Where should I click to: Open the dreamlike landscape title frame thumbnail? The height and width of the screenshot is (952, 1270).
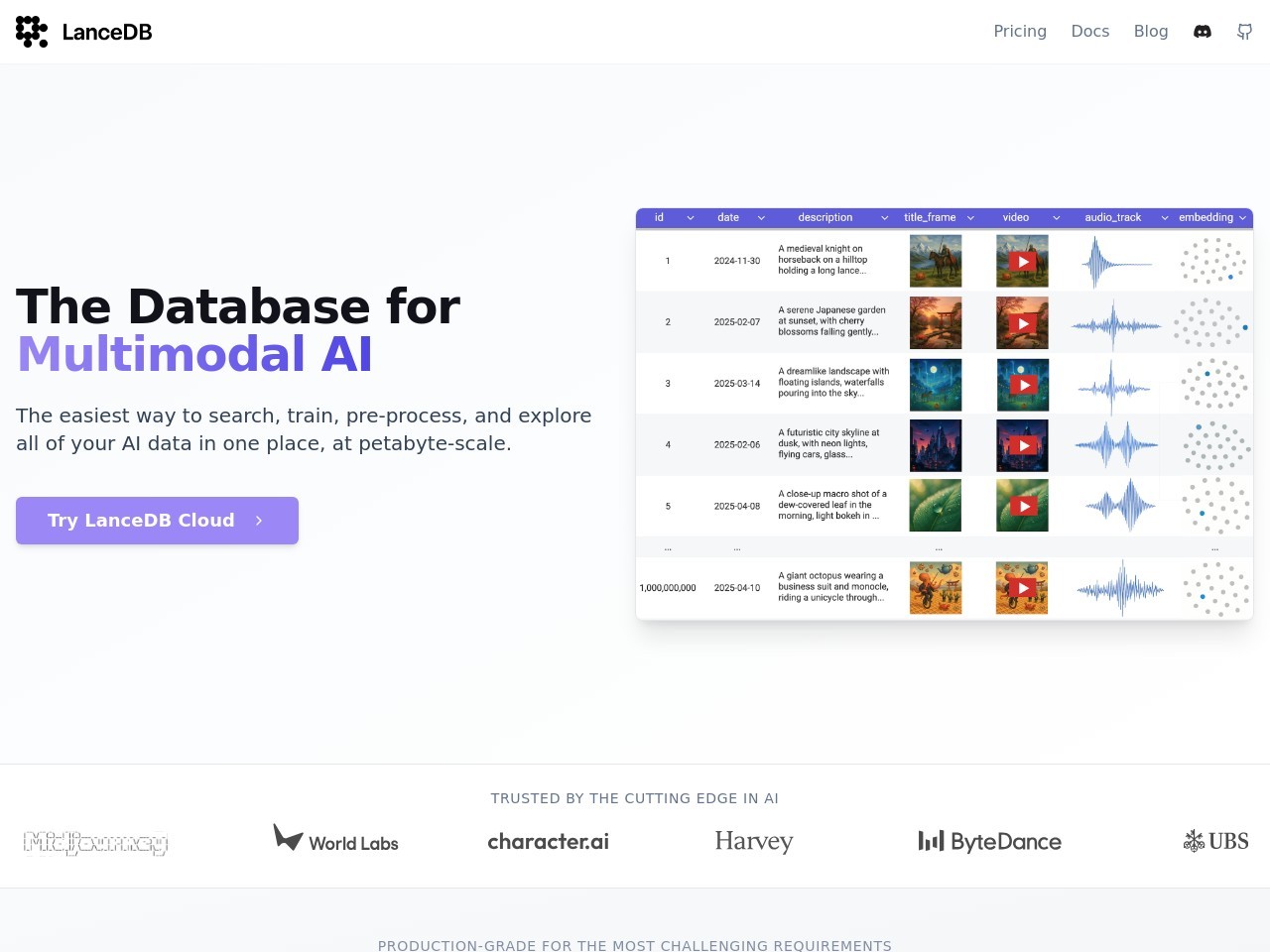click(x=936, y=384)
